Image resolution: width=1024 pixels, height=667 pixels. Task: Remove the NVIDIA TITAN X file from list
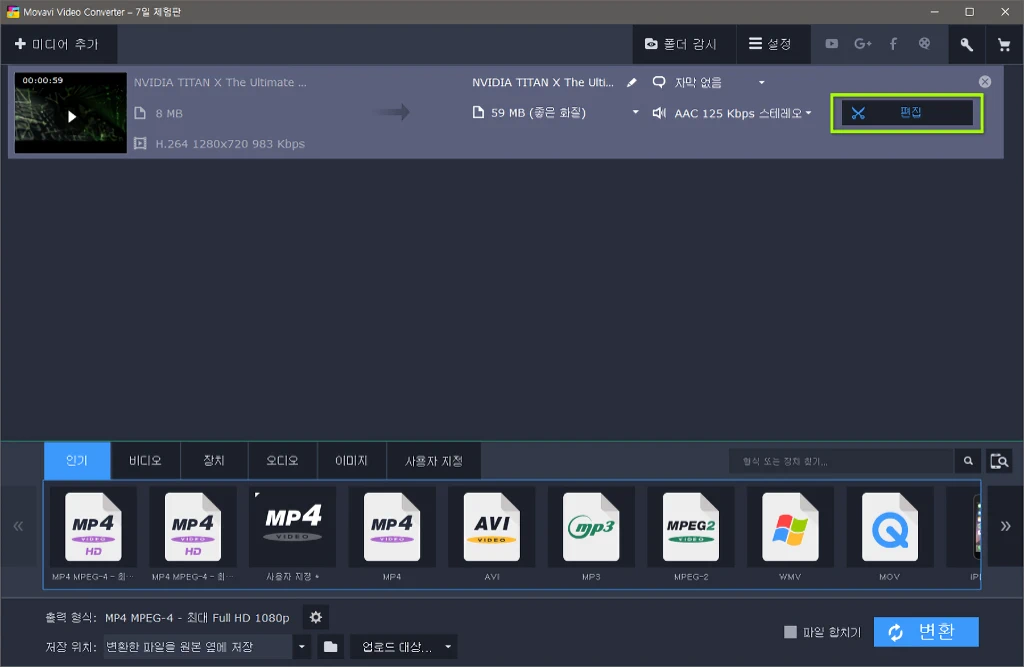pos(985,82)
